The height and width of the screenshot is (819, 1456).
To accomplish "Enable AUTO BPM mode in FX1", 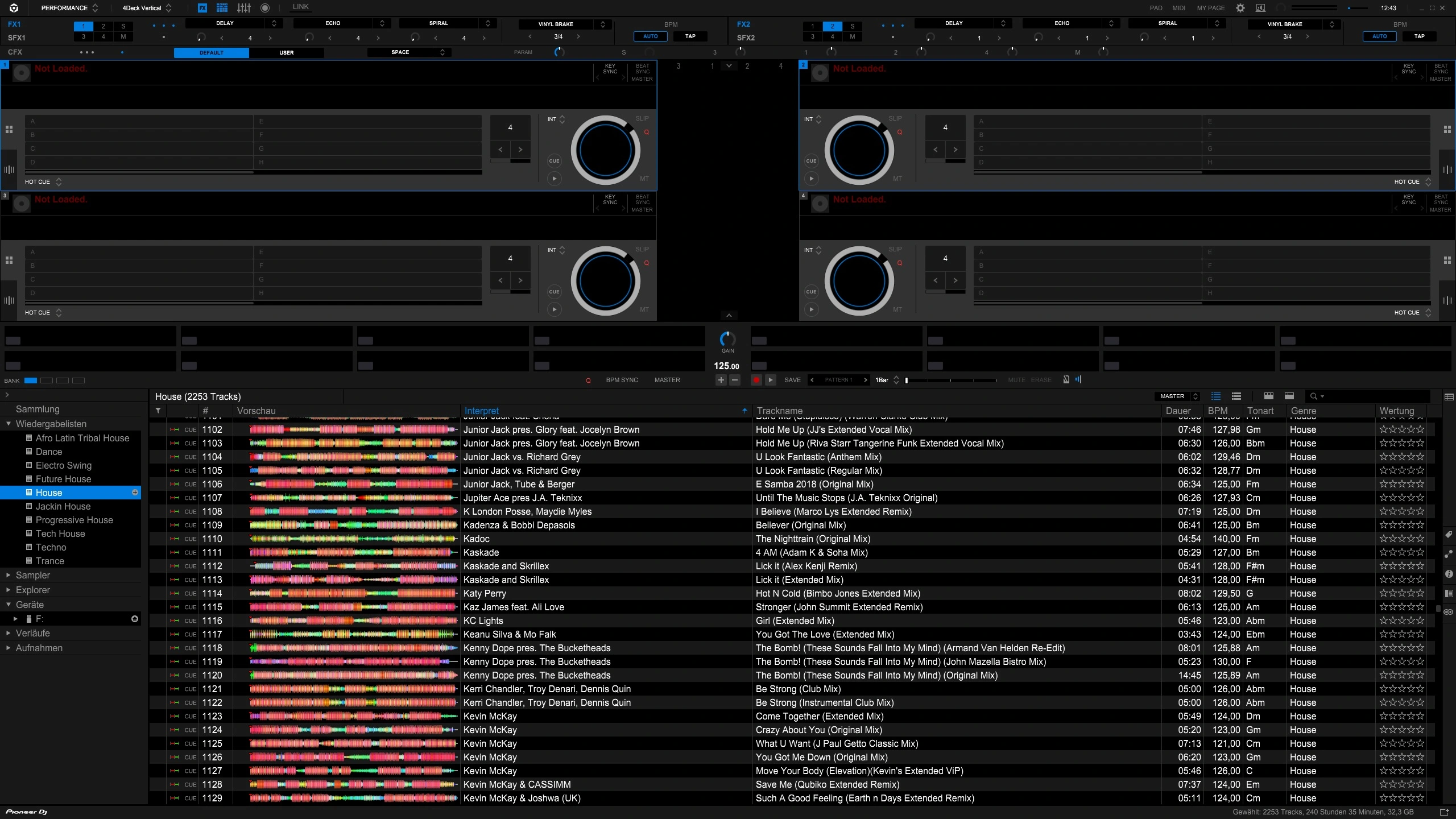I will tap(650, 36).
